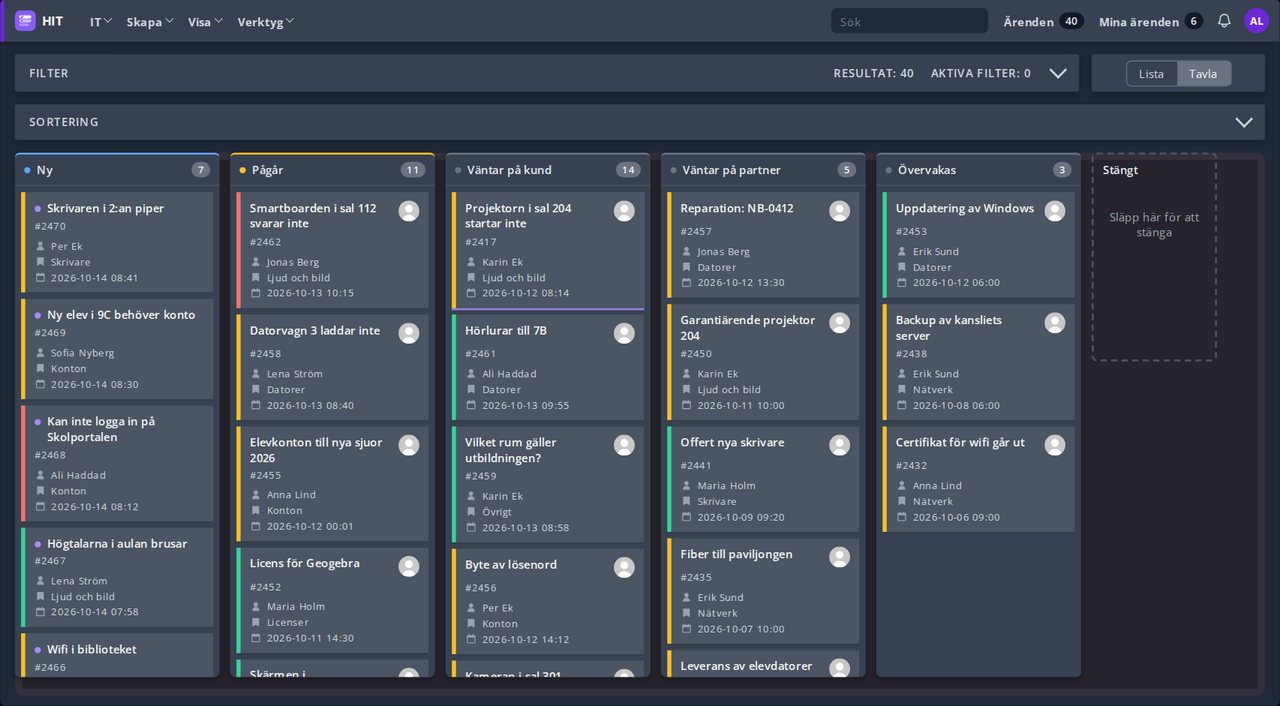Switch to Lista view
The width and height of the screenshot is (1280, 706).
pos(1151,73)
